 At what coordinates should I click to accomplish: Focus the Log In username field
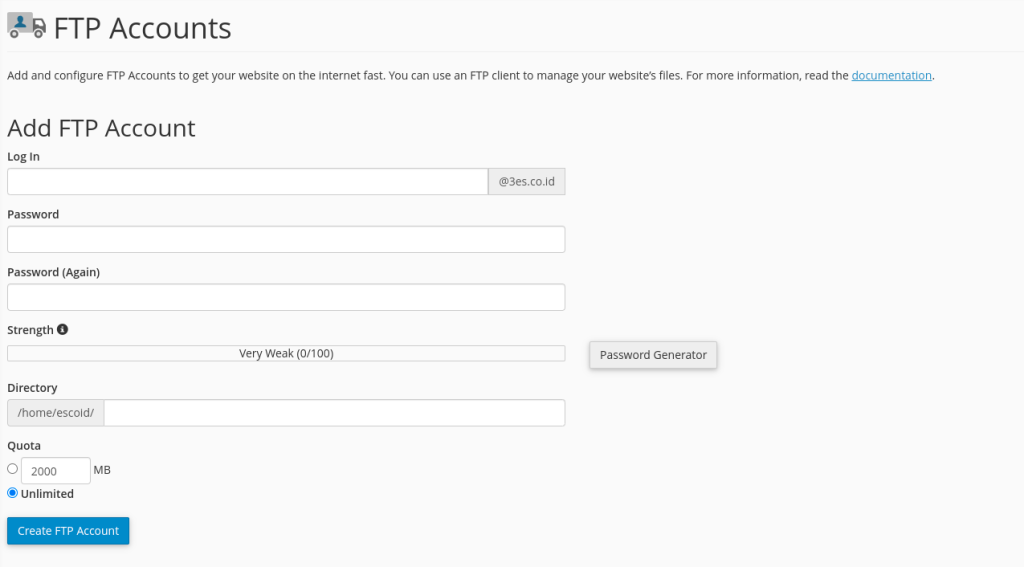pyautogui.click(x=247, y=182)
